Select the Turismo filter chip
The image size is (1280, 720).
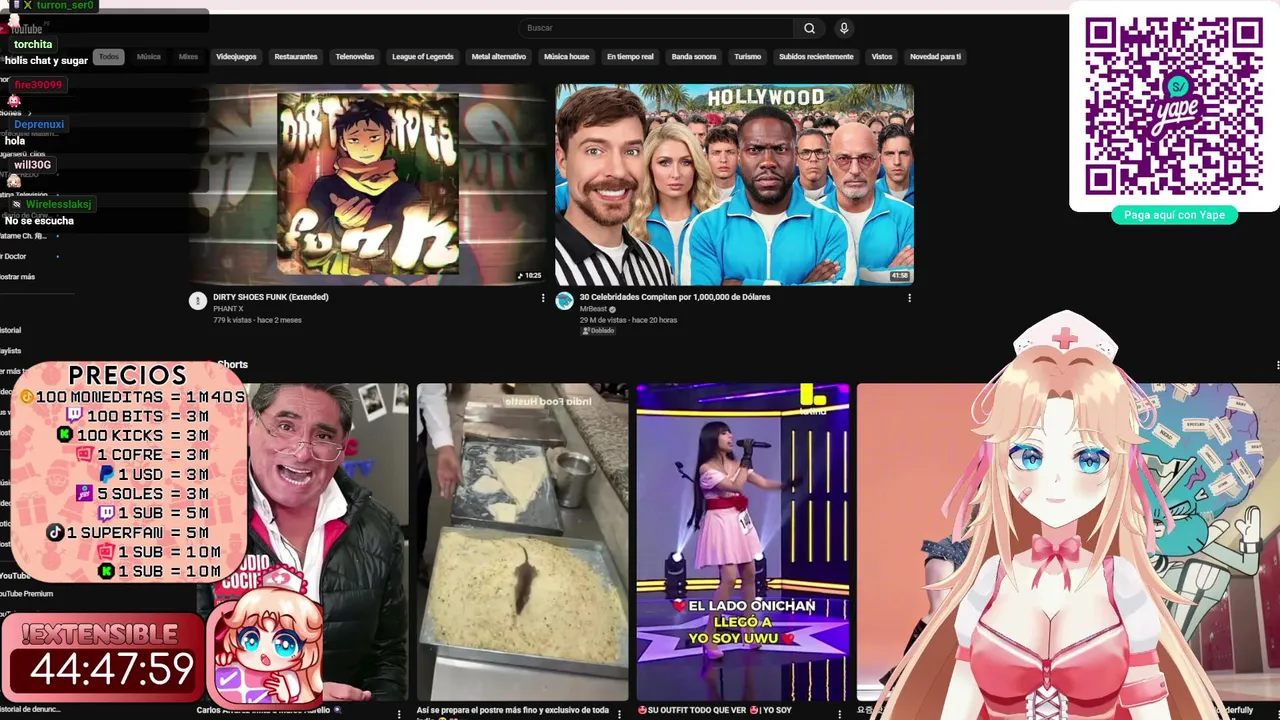(x=748, y=57)
